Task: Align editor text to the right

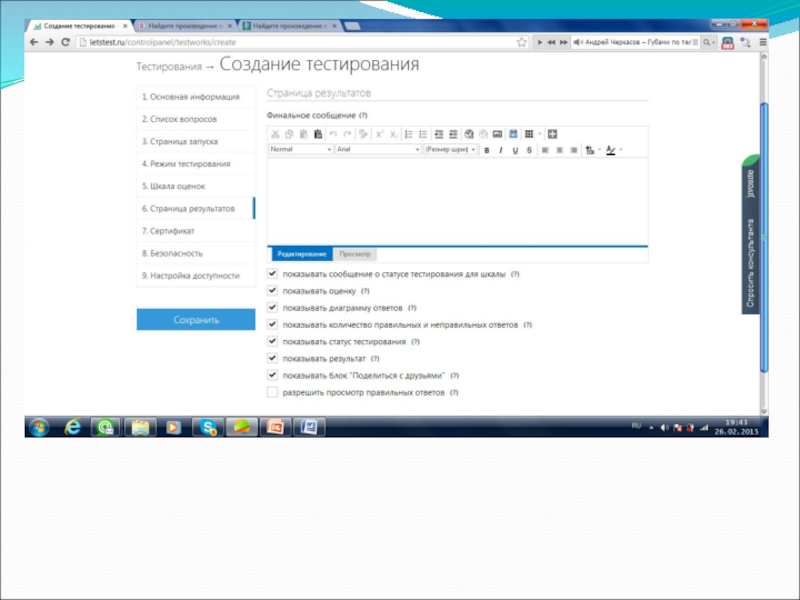Action: [573, 150]
